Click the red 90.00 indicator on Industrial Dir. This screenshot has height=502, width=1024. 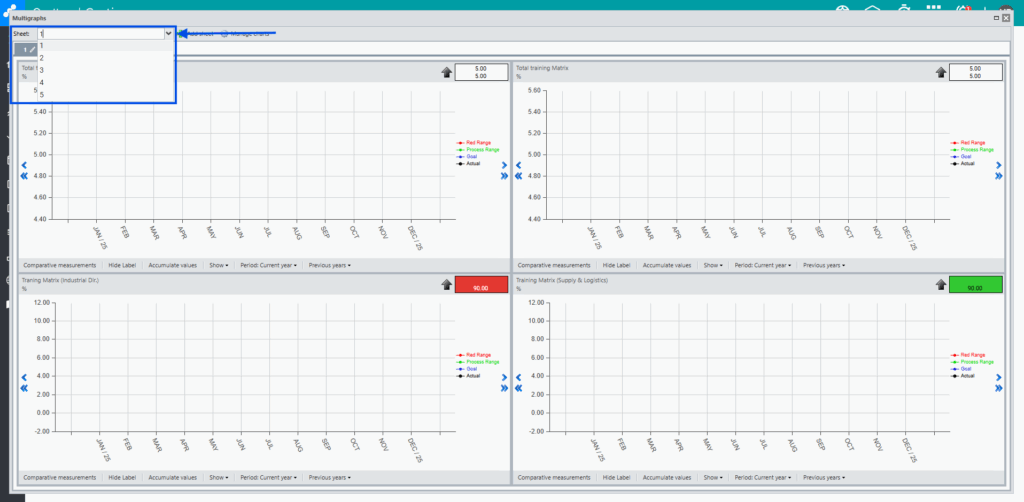click(481, 285)
